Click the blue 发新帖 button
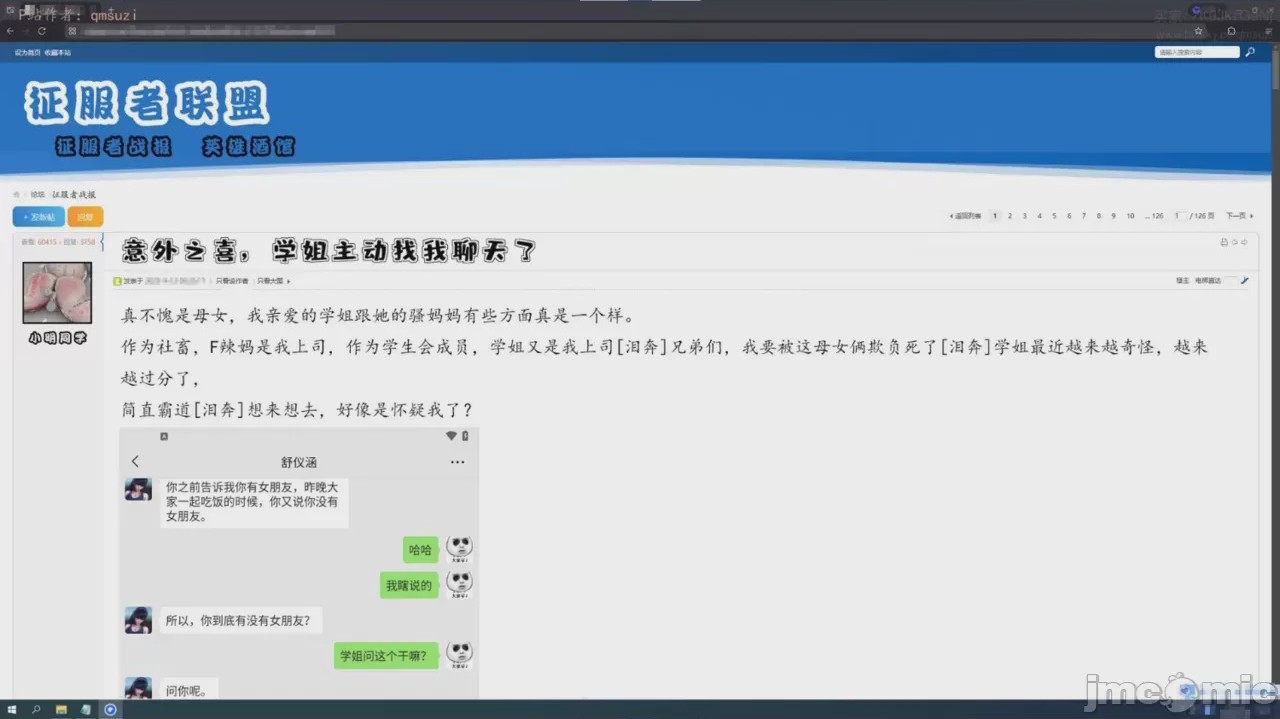The image size is (1280, 719). [x=38, y=217]
